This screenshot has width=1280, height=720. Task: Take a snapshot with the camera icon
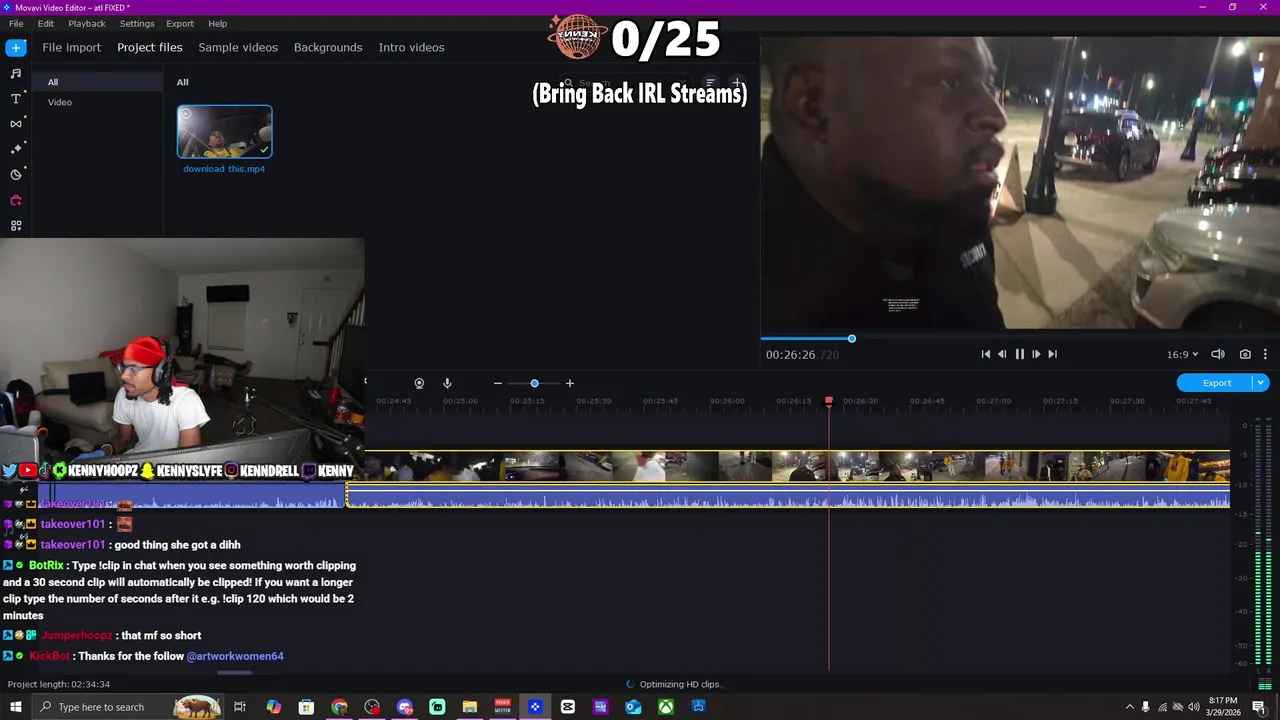coord(1245,354)
